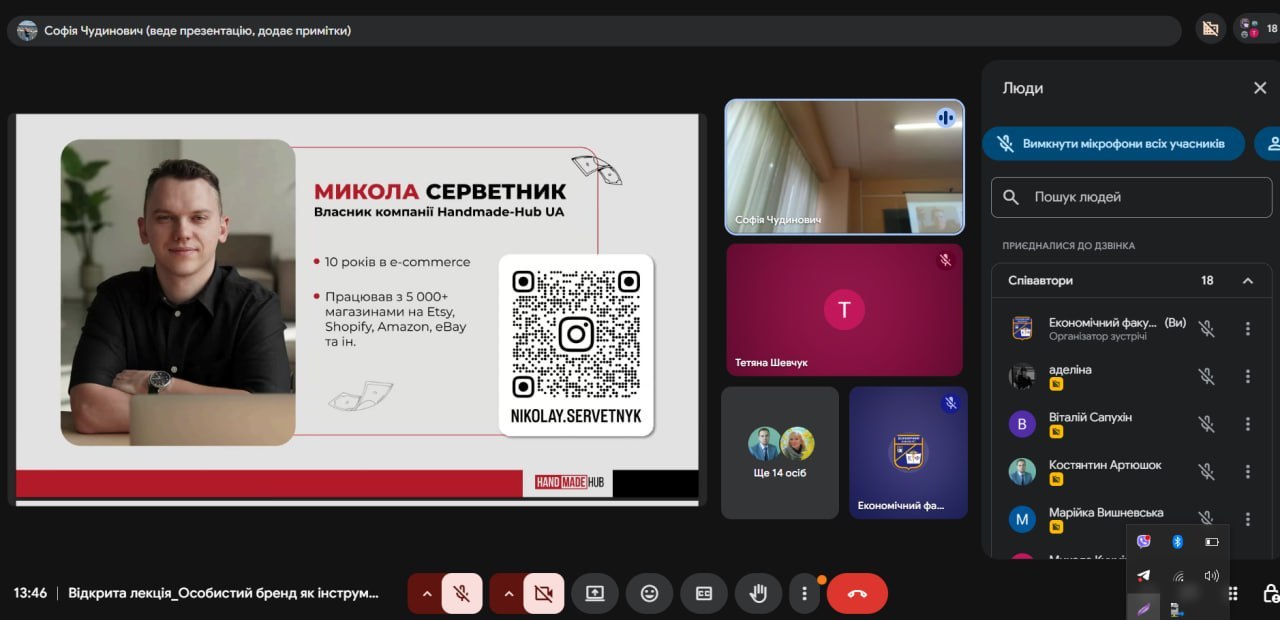Click yellow badge under Віталій Сапухін
1280x620 pixels.
1056,432
